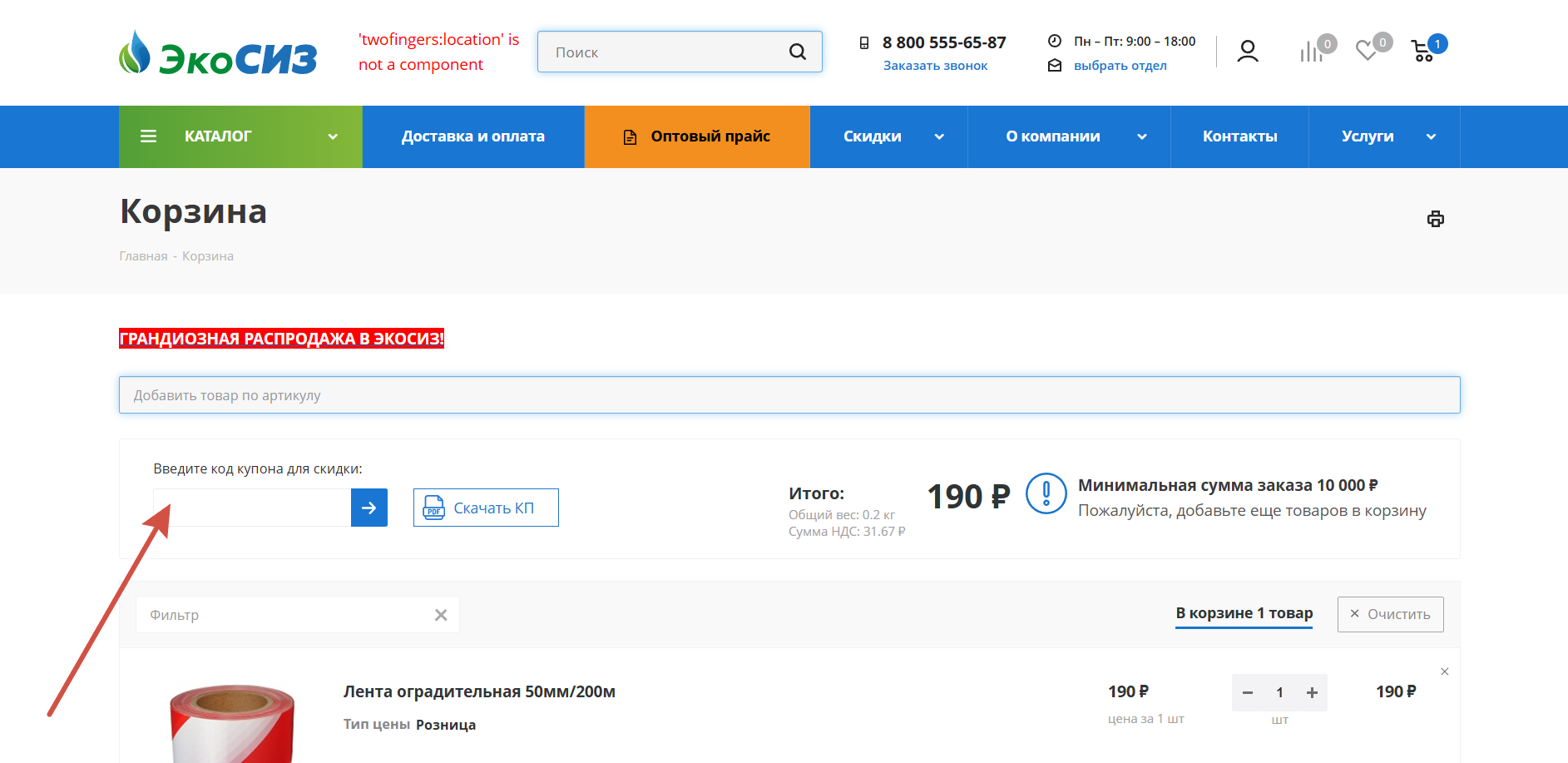Viewport: 1568px width, 763px height.
Task: Open ГРАНДИОЗНАЯ РАСПРОДАЖА banner link
Action: [x=281, y=339]
